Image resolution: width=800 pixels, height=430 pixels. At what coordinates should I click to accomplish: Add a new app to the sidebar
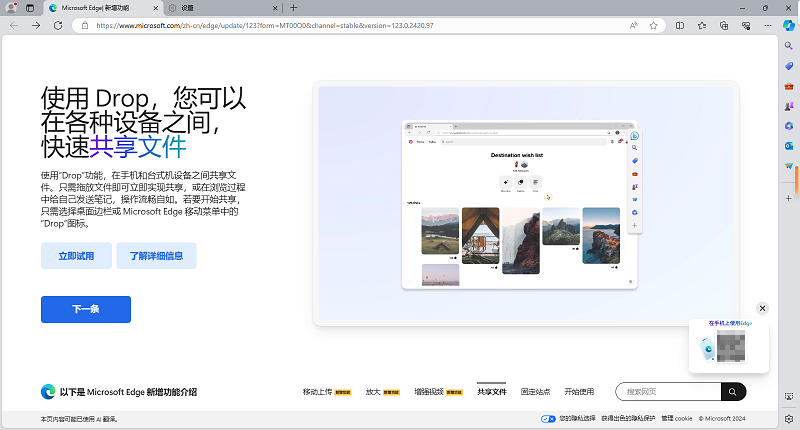[x=789, y=198]
